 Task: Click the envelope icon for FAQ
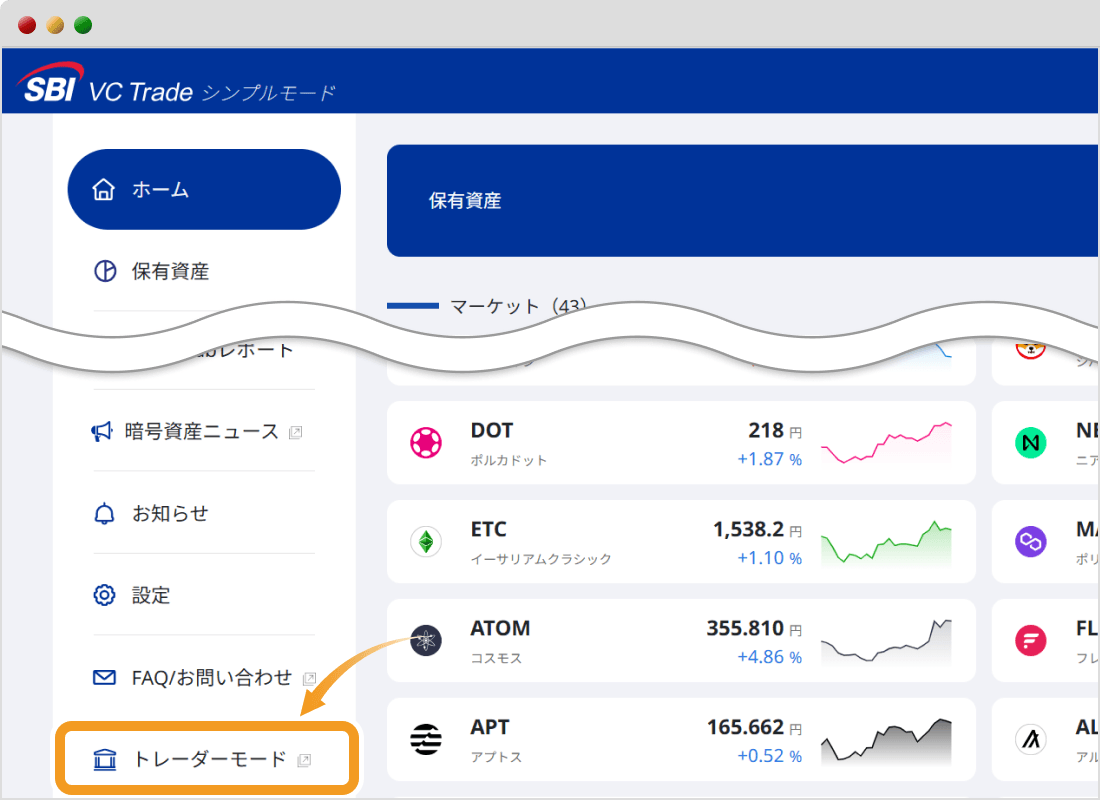[105, 677]
